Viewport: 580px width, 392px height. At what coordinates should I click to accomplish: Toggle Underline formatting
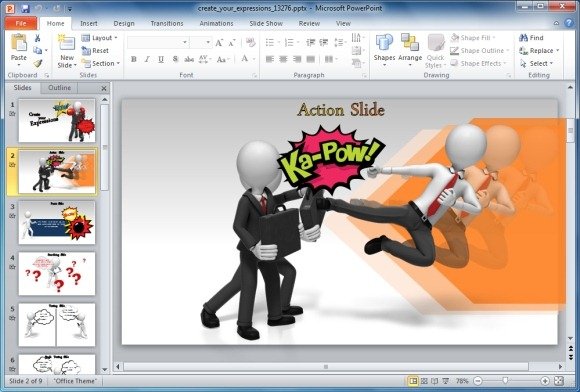[161, 59]
